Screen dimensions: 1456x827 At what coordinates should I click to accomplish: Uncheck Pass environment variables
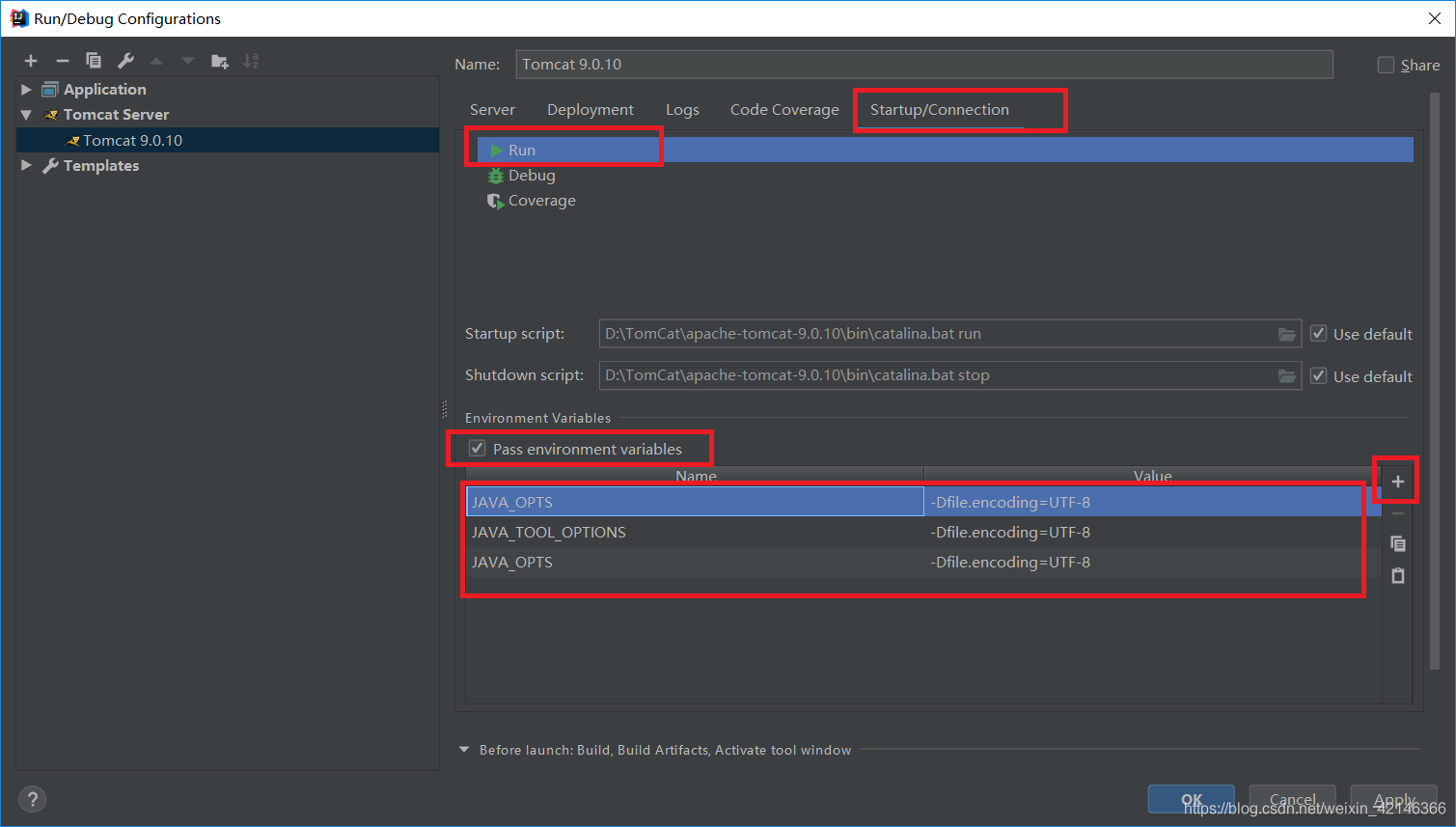[477, 448]
